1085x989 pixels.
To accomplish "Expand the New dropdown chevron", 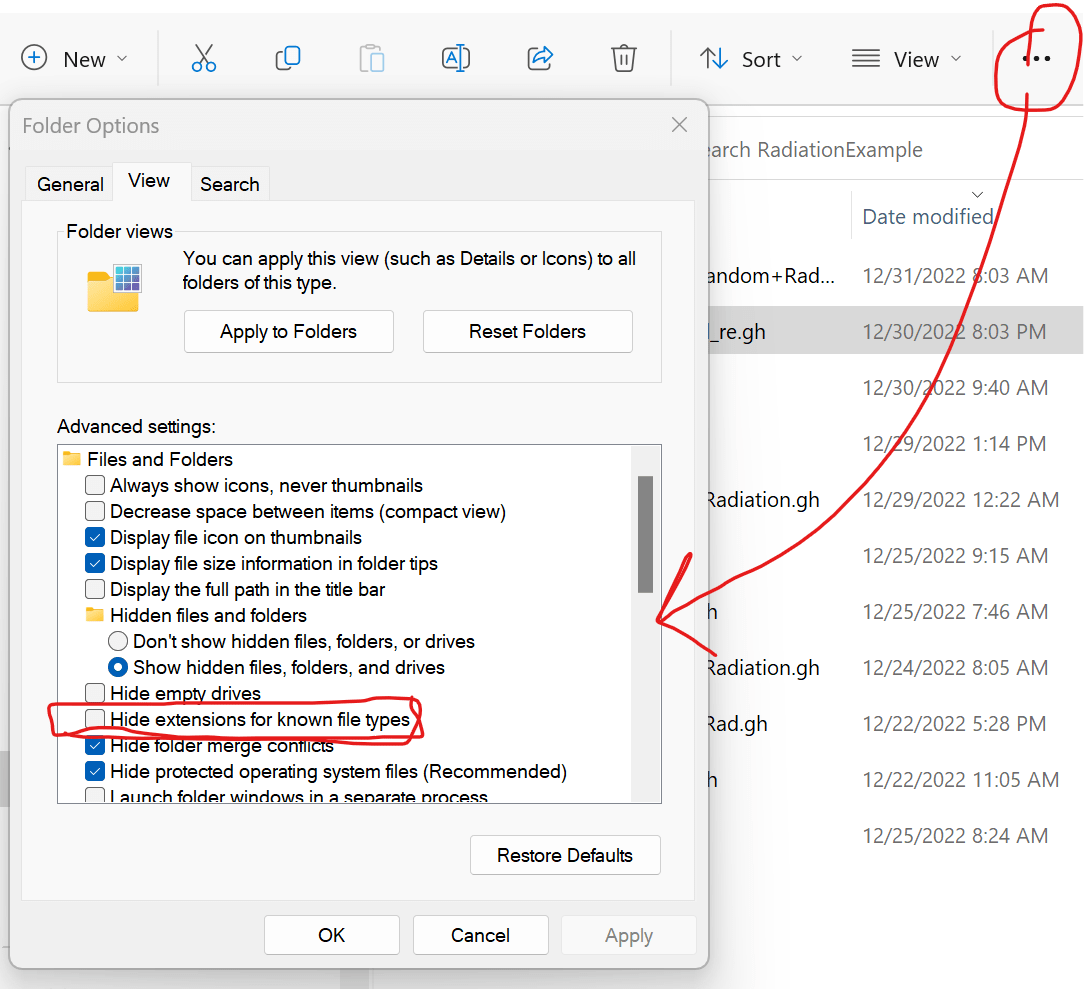I will 122,59.
